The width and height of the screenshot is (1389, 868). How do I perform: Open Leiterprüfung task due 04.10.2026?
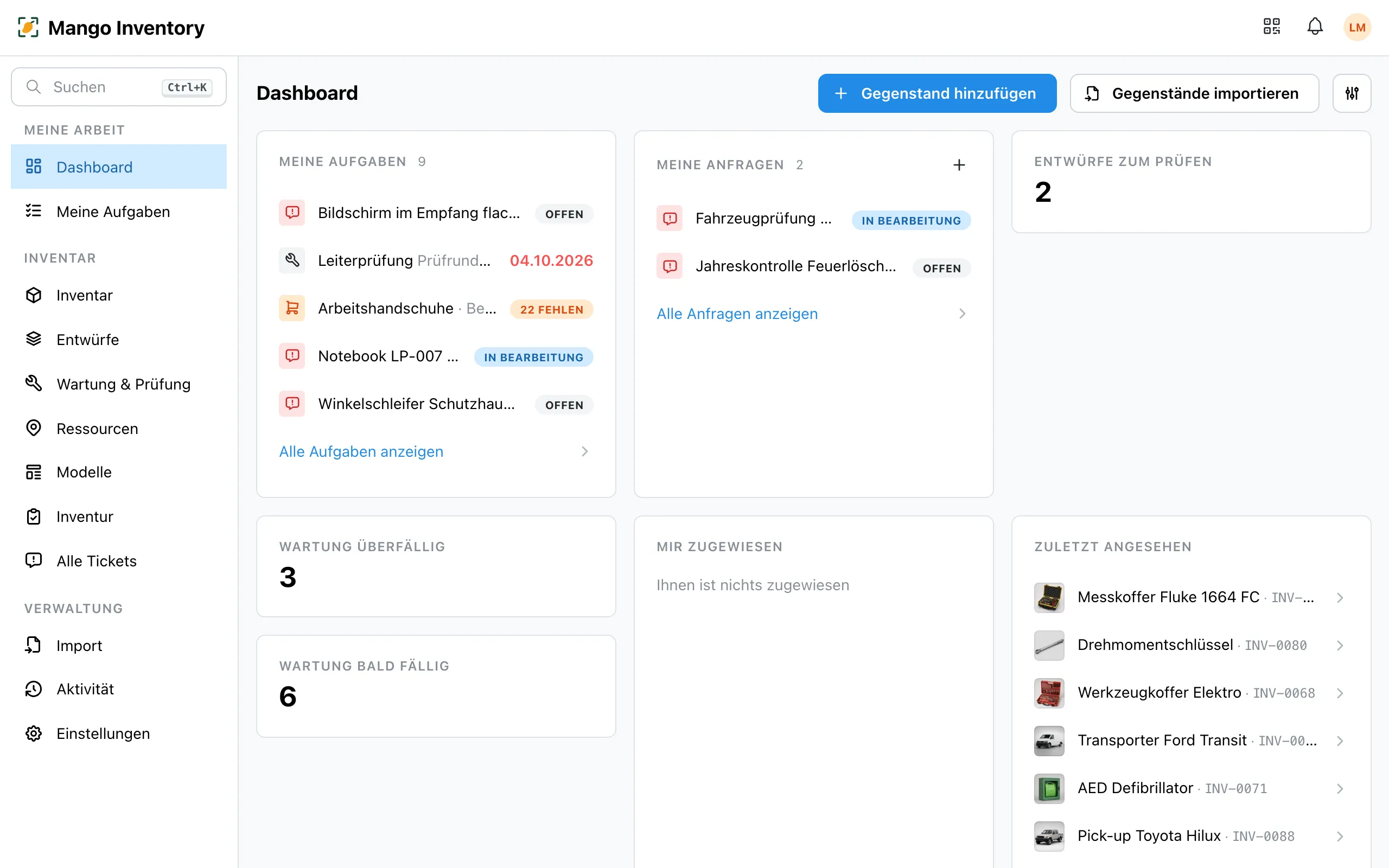tap(436, 260)
